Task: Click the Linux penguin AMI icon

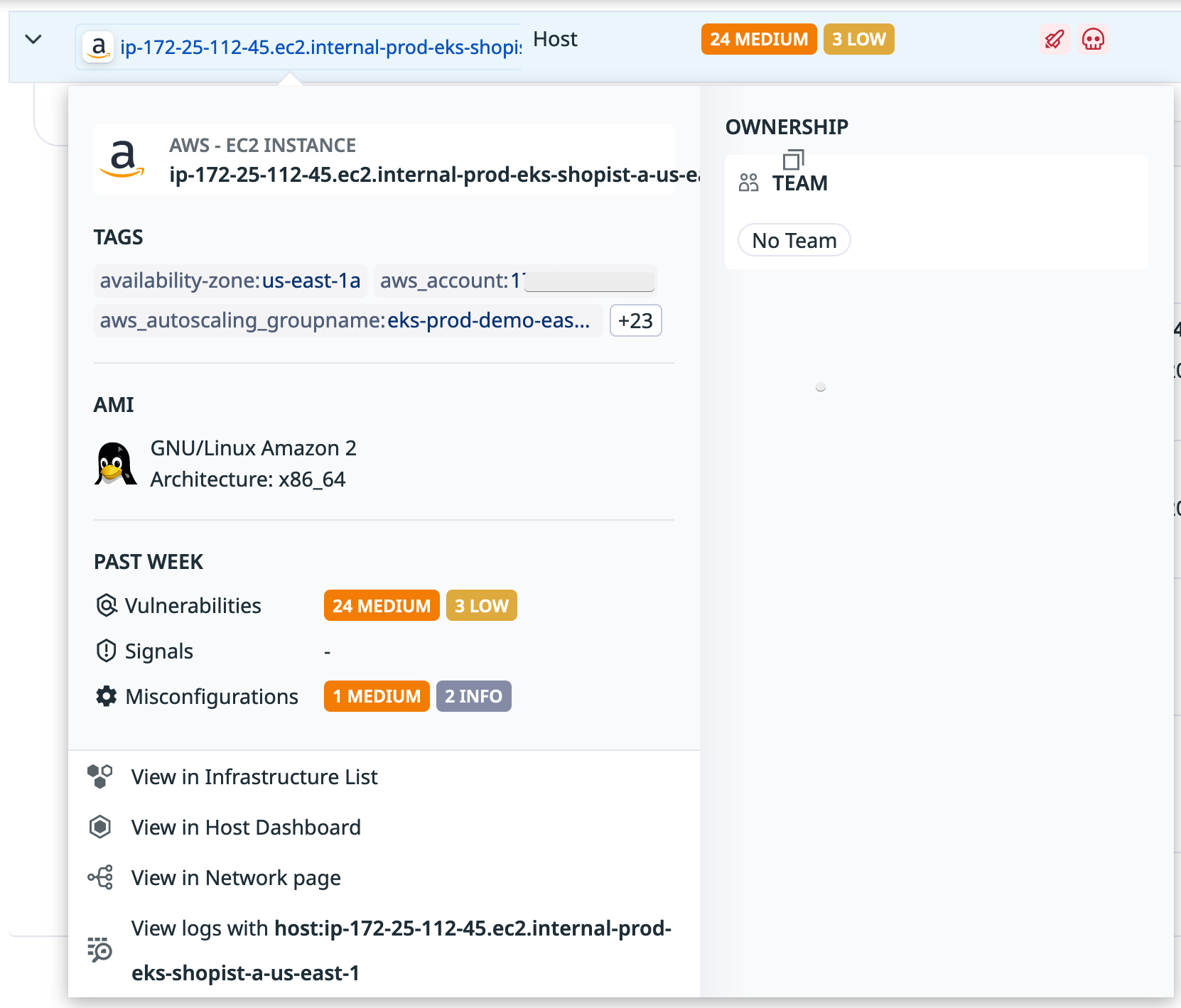Action: tap(115, 464)
